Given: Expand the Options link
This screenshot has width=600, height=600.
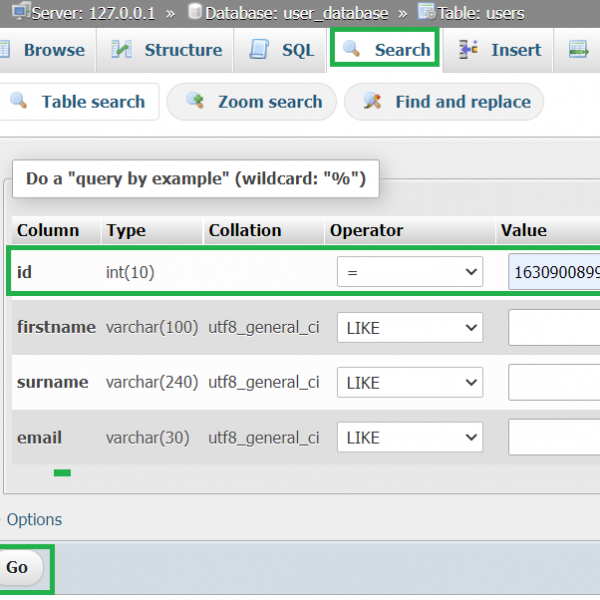Looking at the screenshot, I should coord(34,520).
